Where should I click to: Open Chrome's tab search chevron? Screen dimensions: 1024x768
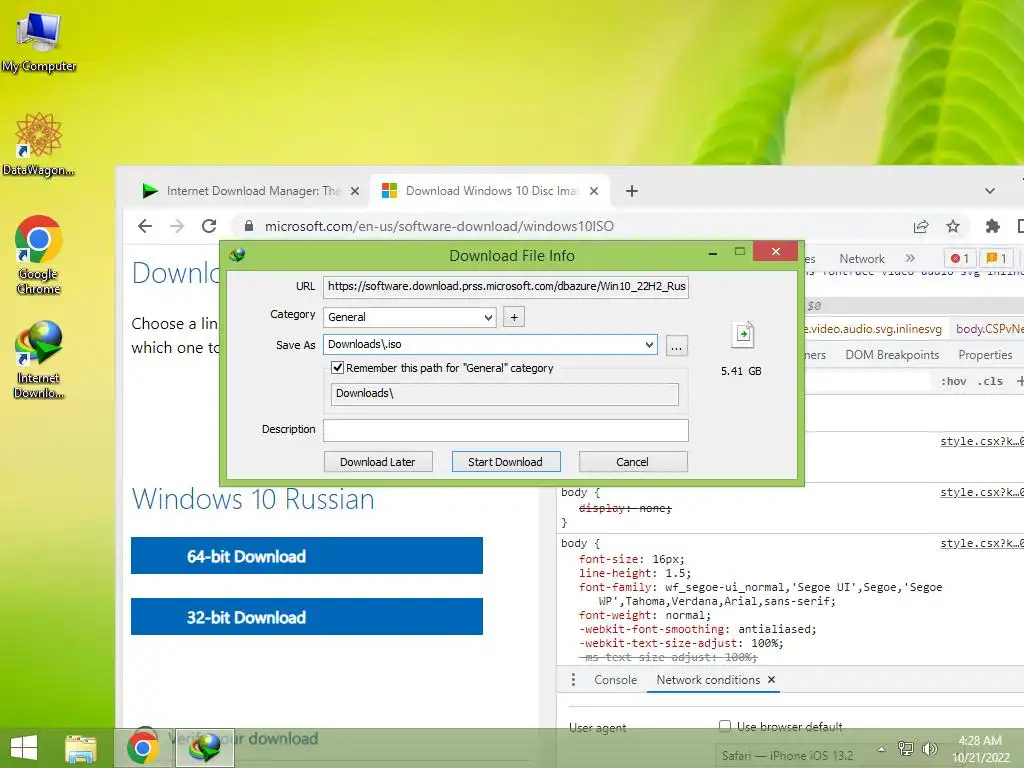click(990, 191)
